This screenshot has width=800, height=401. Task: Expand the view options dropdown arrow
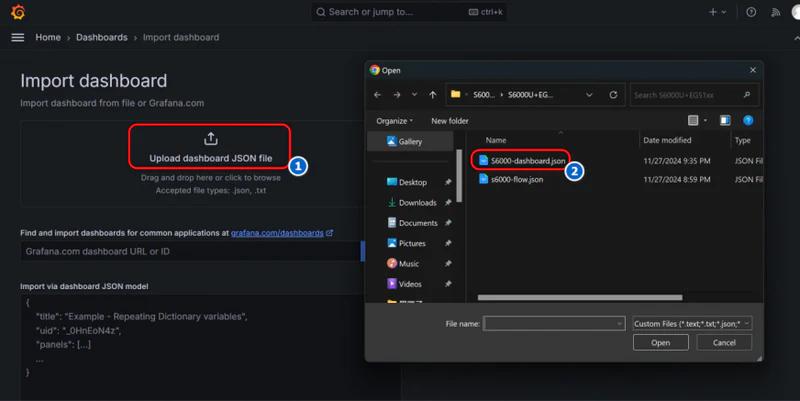pos(706,121)
